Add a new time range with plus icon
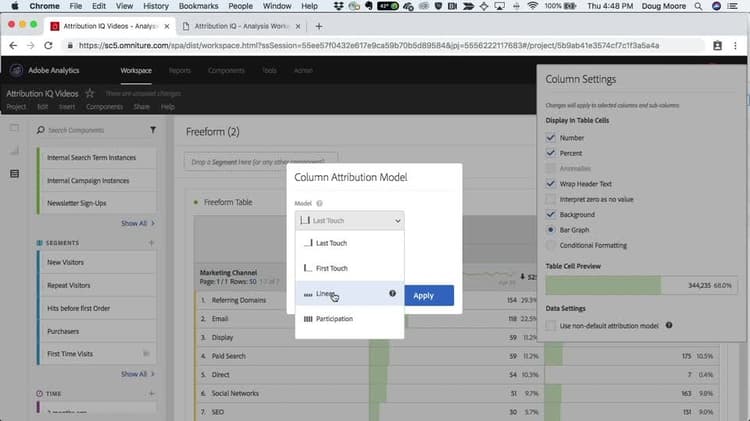Screen dimensions: 750x421 (x=152, y=393)
